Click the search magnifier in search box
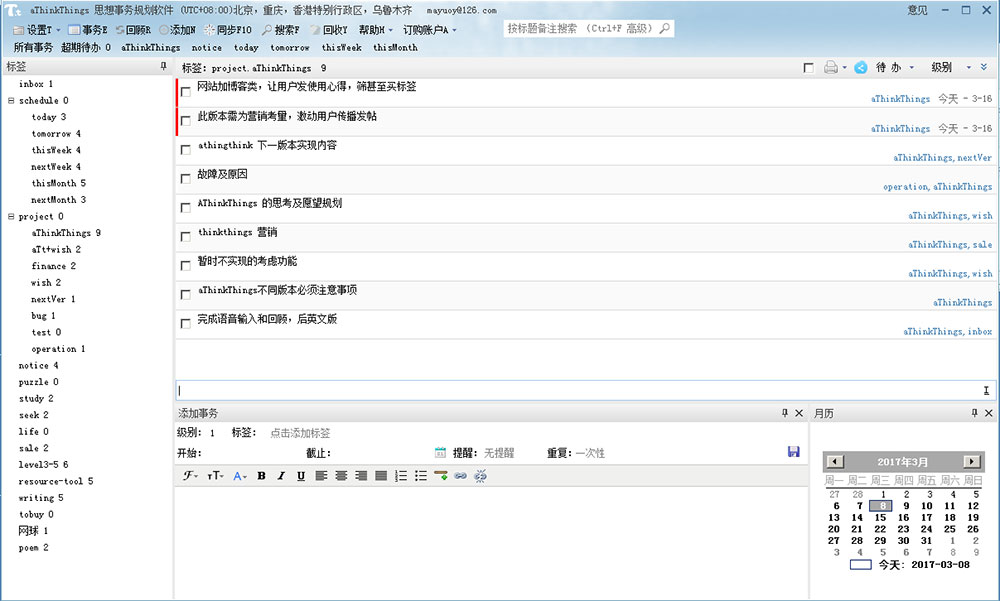The height and width of the screenshot is (601, 1000). (665, 28)
